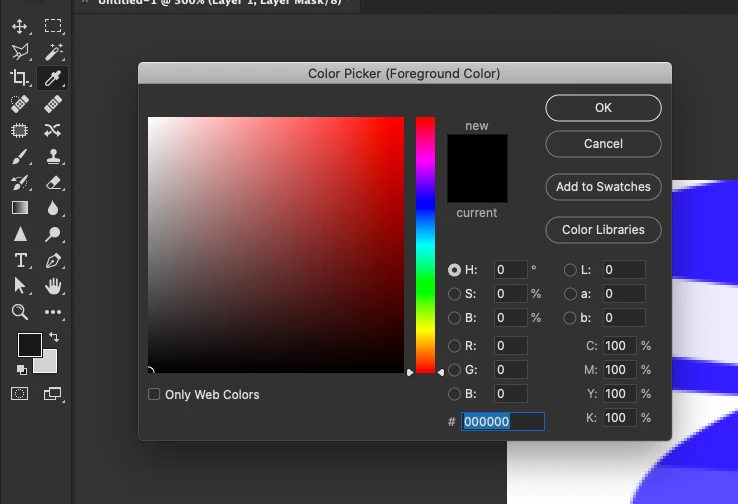Click the R red value field
This screenshot has height=504, width=738.
pos(511,346)
